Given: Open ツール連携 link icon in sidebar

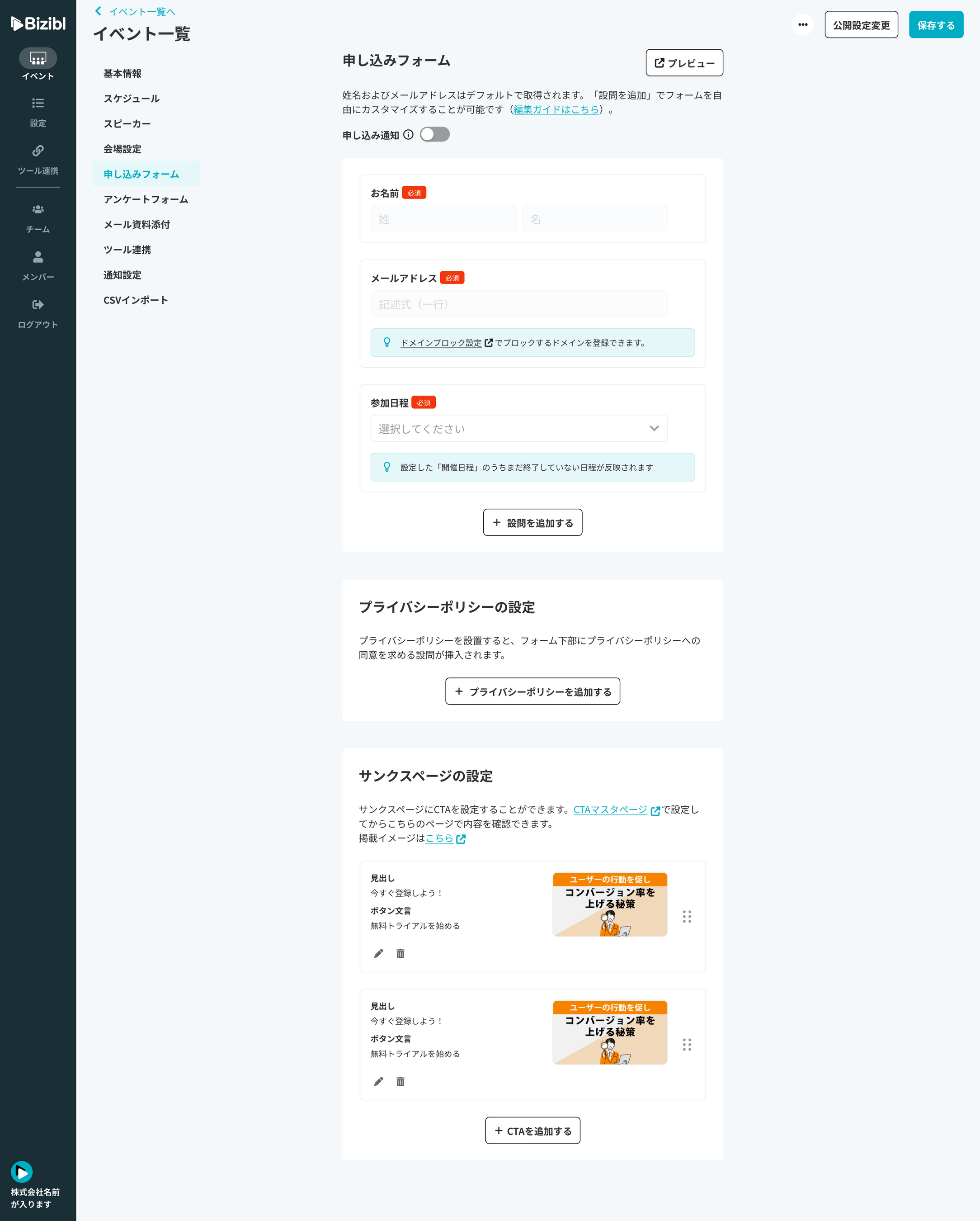Looking at the screenshot, I should pos(38,151).
